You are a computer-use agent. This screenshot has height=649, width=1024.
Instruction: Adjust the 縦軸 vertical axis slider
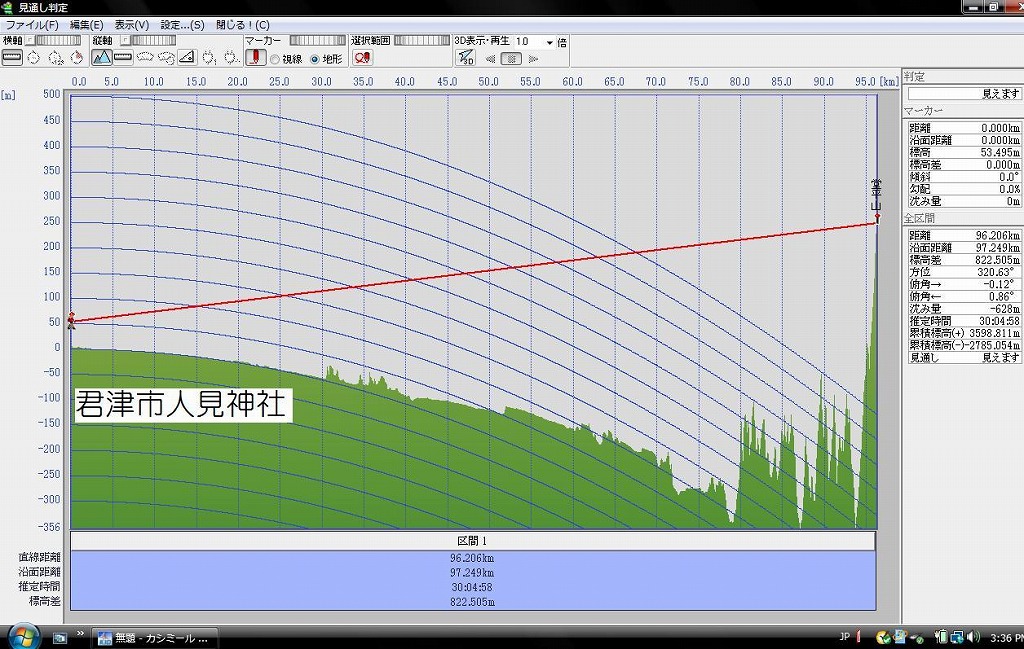pos(153,40)
